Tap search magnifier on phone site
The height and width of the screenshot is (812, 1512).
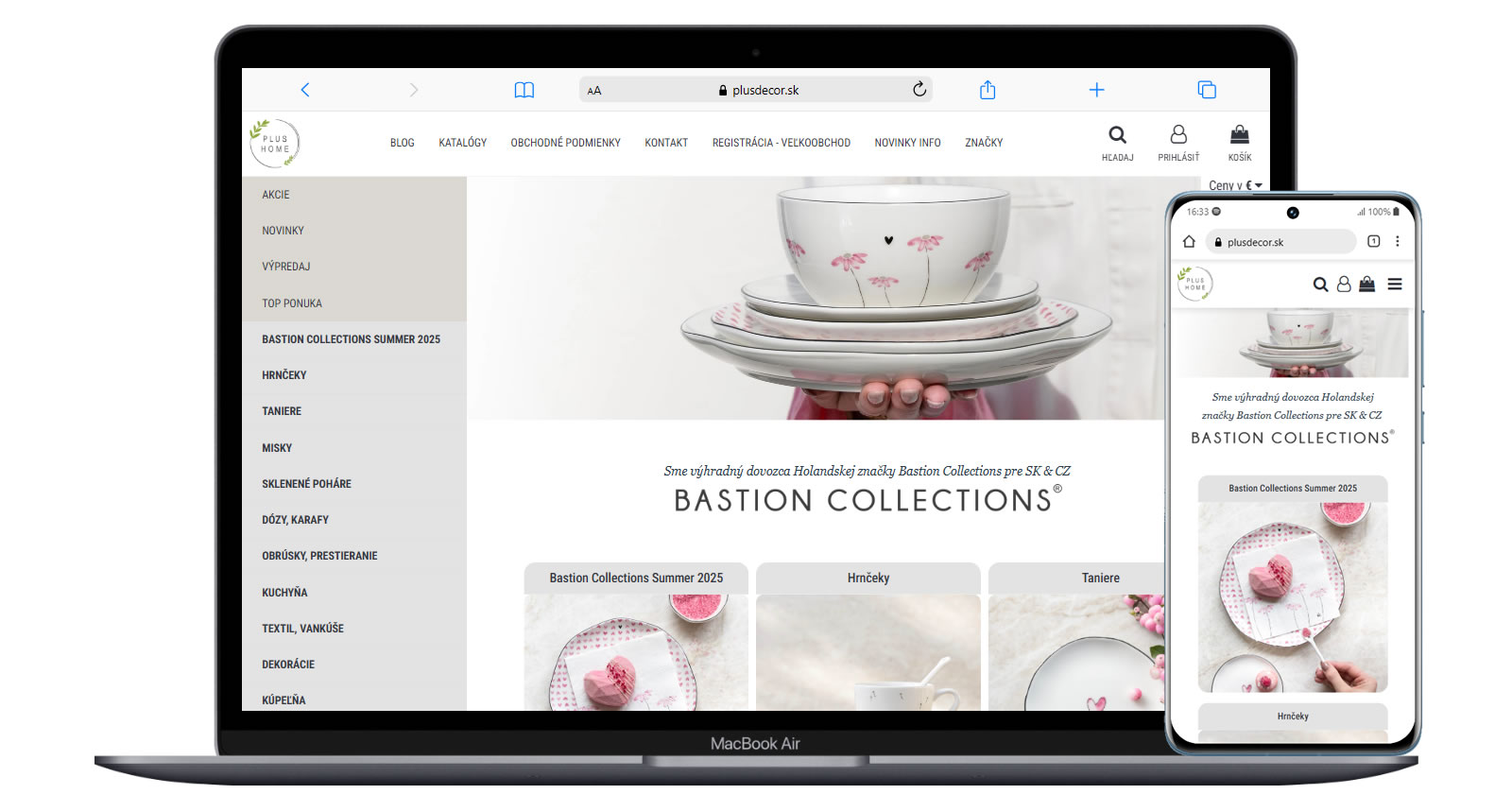(1320, 285)
